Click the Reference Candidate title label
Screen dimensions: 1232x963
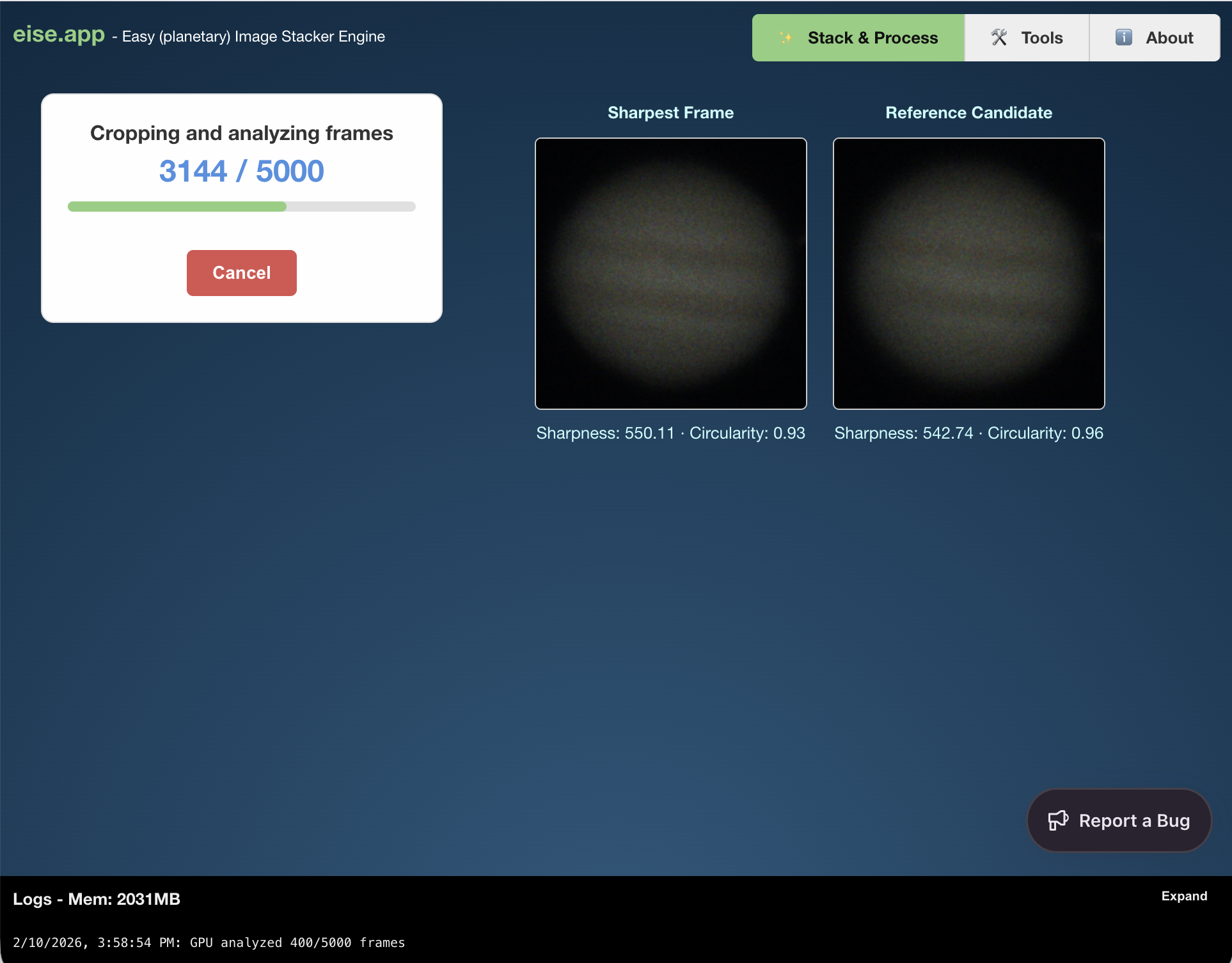click(x=968, y=112)
